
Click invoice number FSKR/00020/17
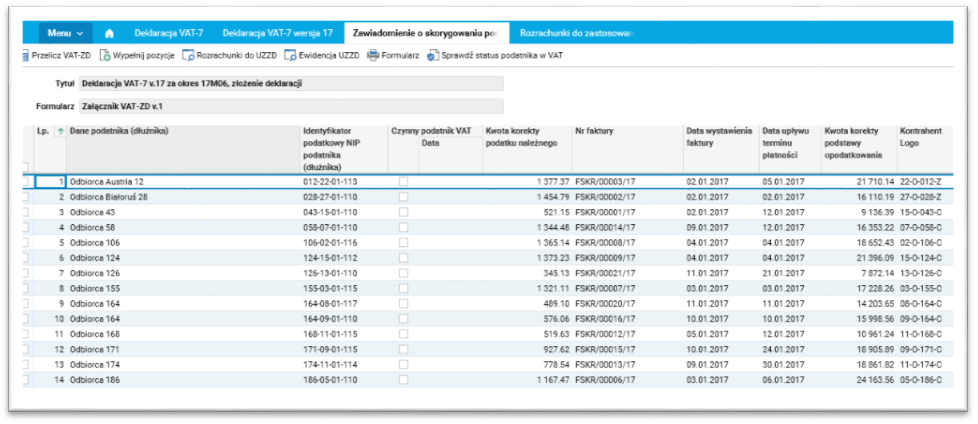click(605, 303)
